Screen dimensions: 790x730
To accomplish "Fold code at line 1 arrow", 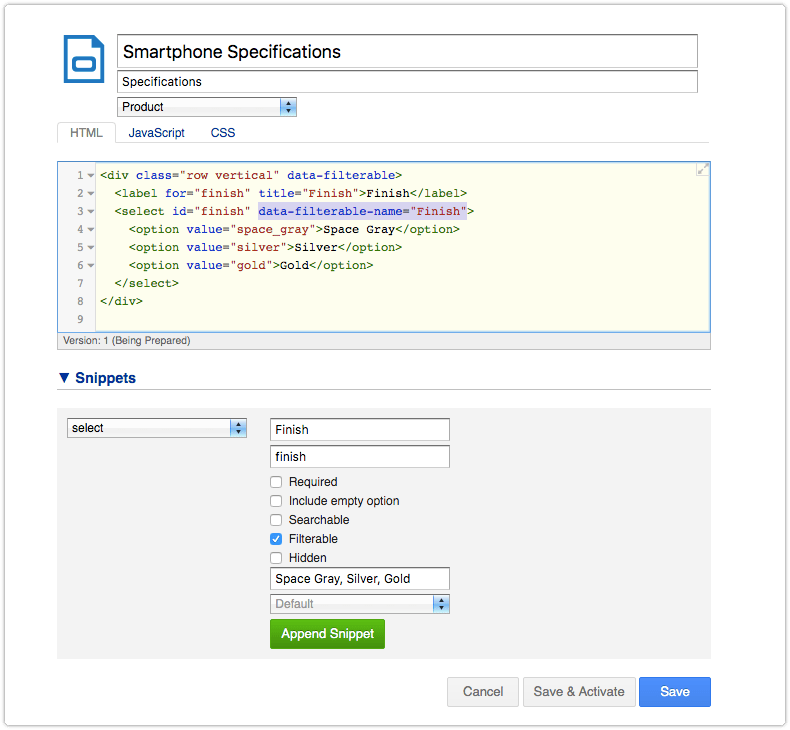I will point(91,175).
